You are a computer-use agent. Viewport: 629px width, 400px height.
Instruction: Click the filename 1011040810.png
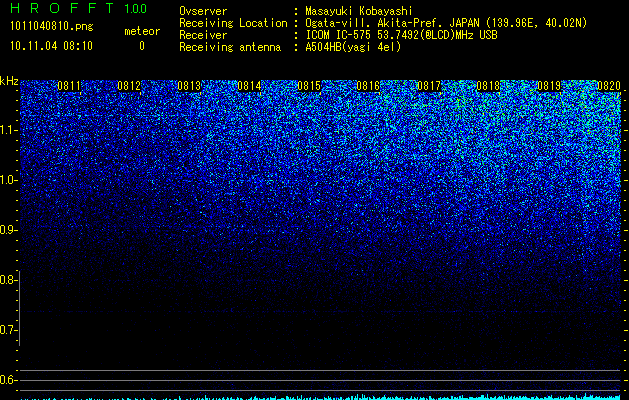52,27
